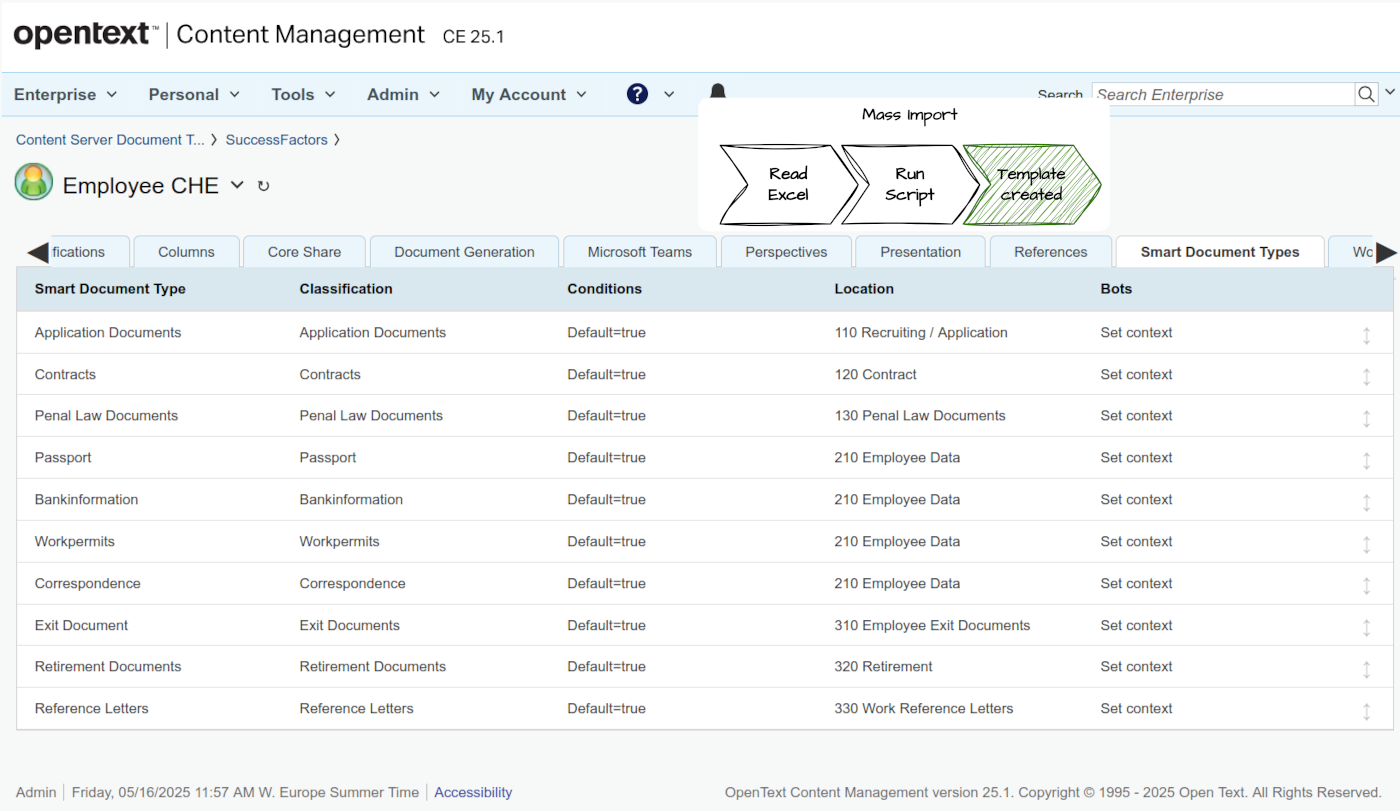This screenshot has height=811, width=1400.
Task: Open the Employee CHE dropdown
Action: [x=237, y=185]
